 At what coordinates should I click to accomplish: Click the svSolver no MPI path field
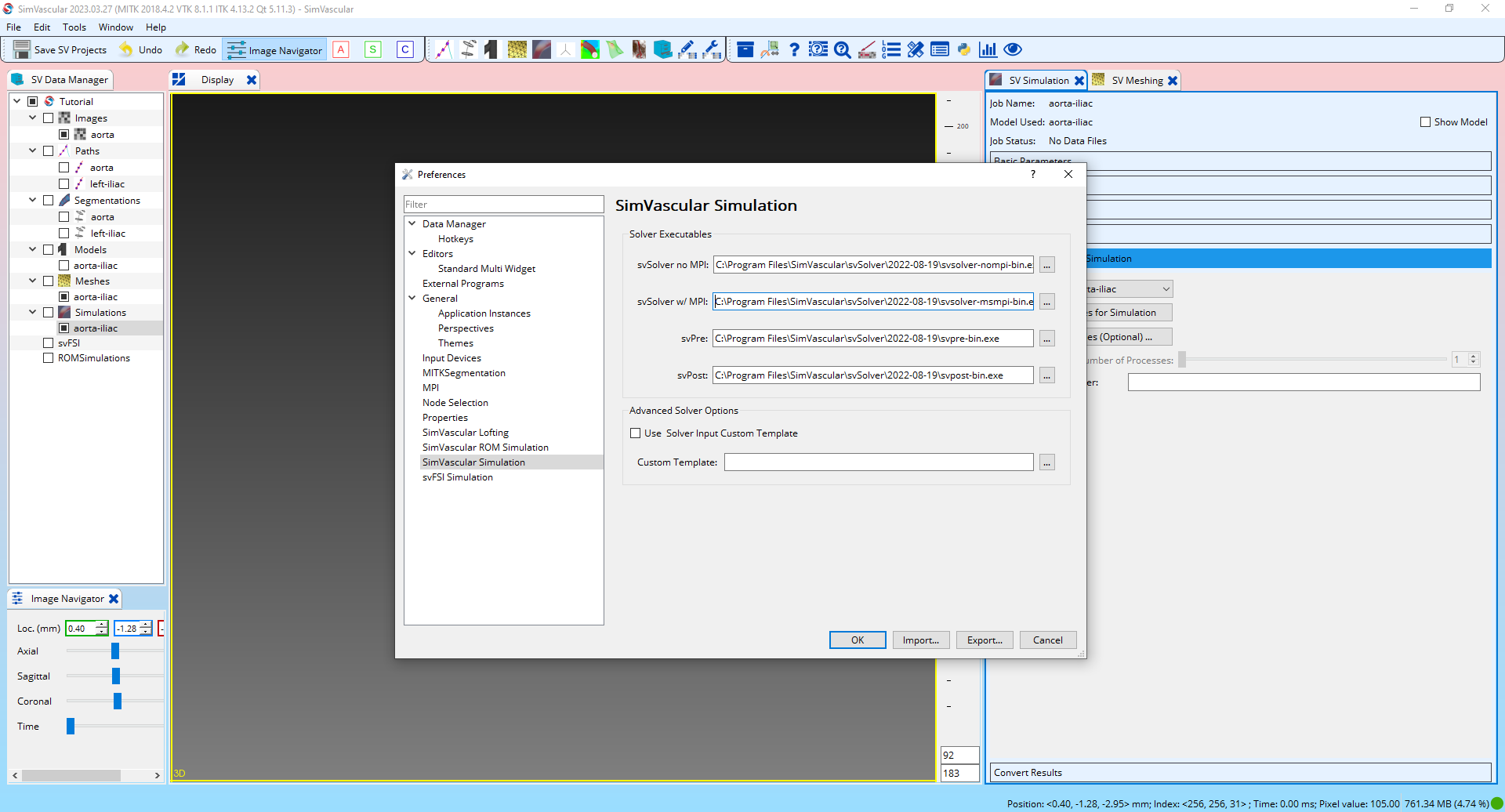(873, 265)
